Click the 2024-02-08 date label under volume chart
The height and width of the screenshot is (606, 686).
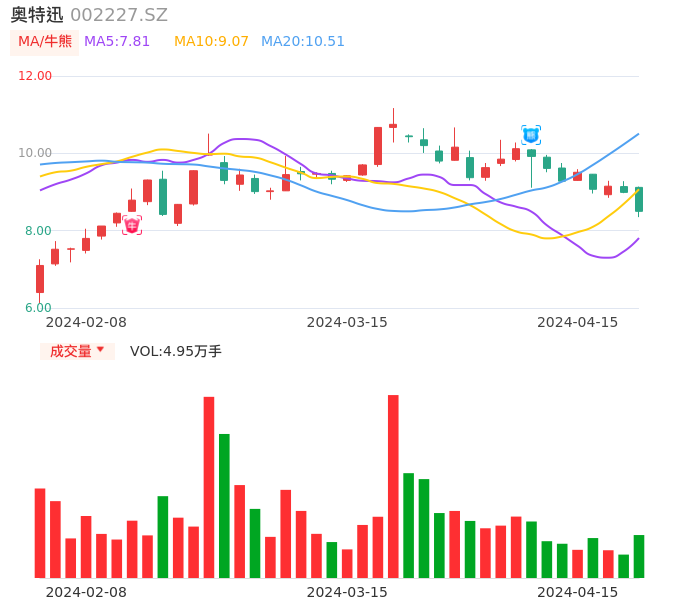[x=86, y=592]
